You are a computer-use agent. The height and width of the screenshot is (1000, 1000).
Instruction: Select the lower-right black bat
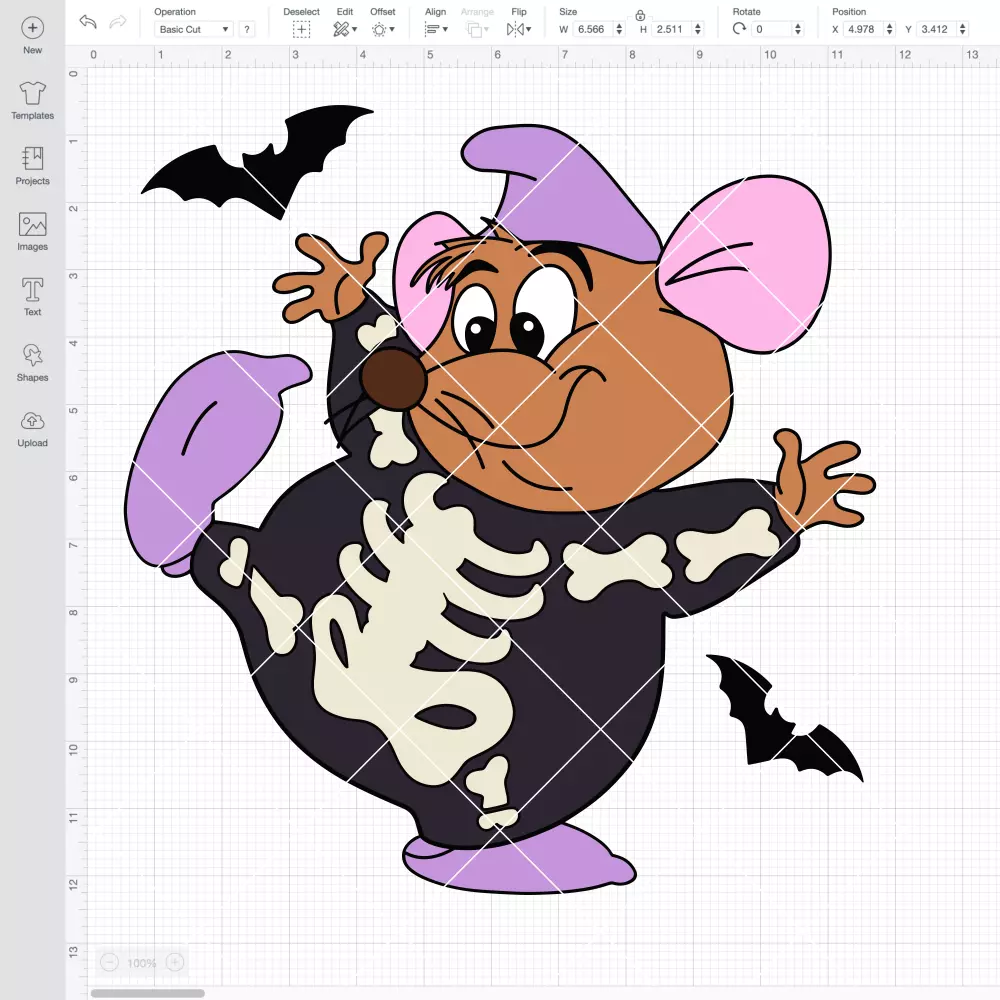pos(785,718)
